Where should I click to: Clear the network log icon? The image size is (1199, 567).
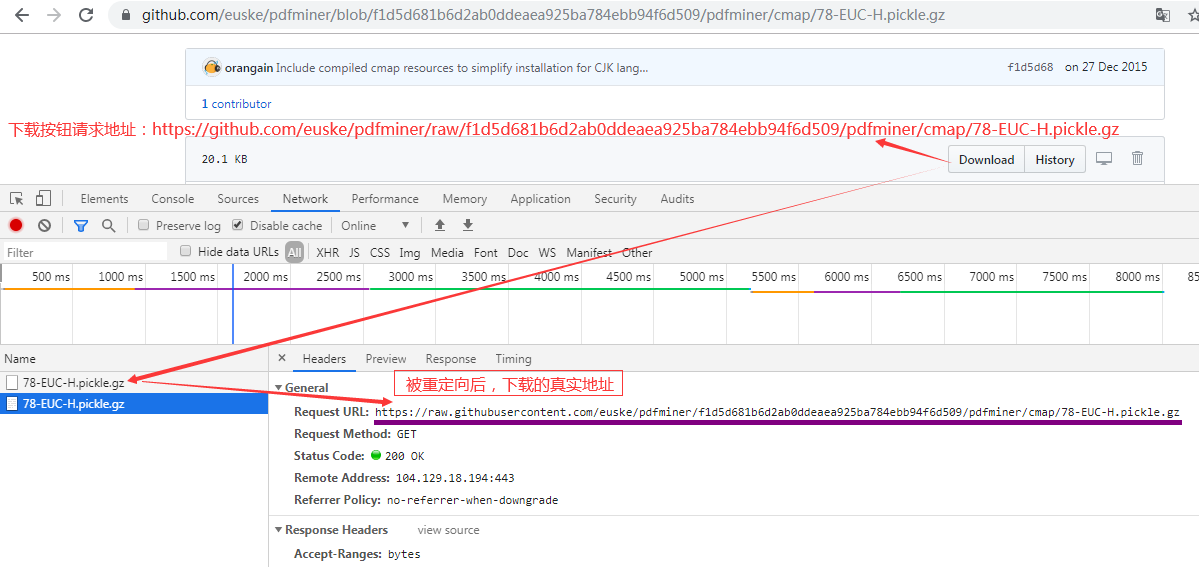click(x=44, y=225)
